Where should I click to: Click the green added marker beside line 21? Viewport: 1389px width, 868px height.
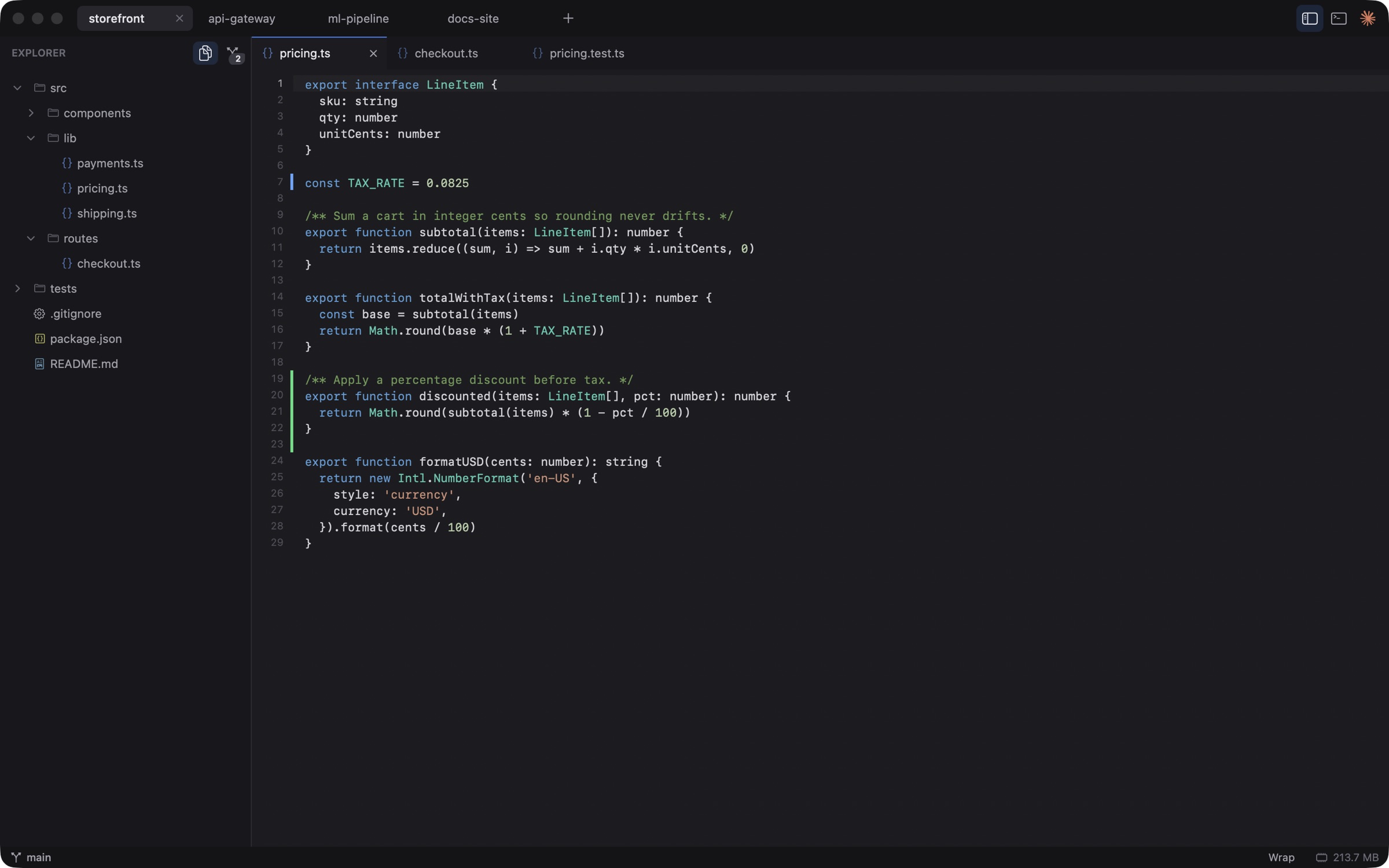coord(292,411)
